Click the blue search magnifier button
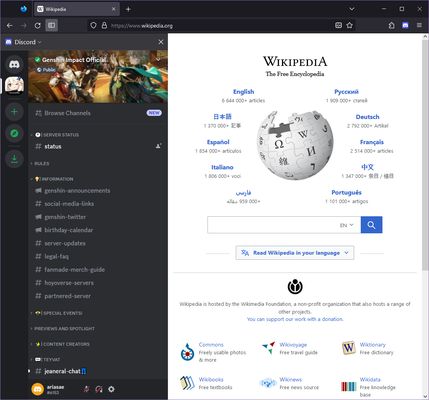This screenshot has height=400, width=429. pos(371,225)
